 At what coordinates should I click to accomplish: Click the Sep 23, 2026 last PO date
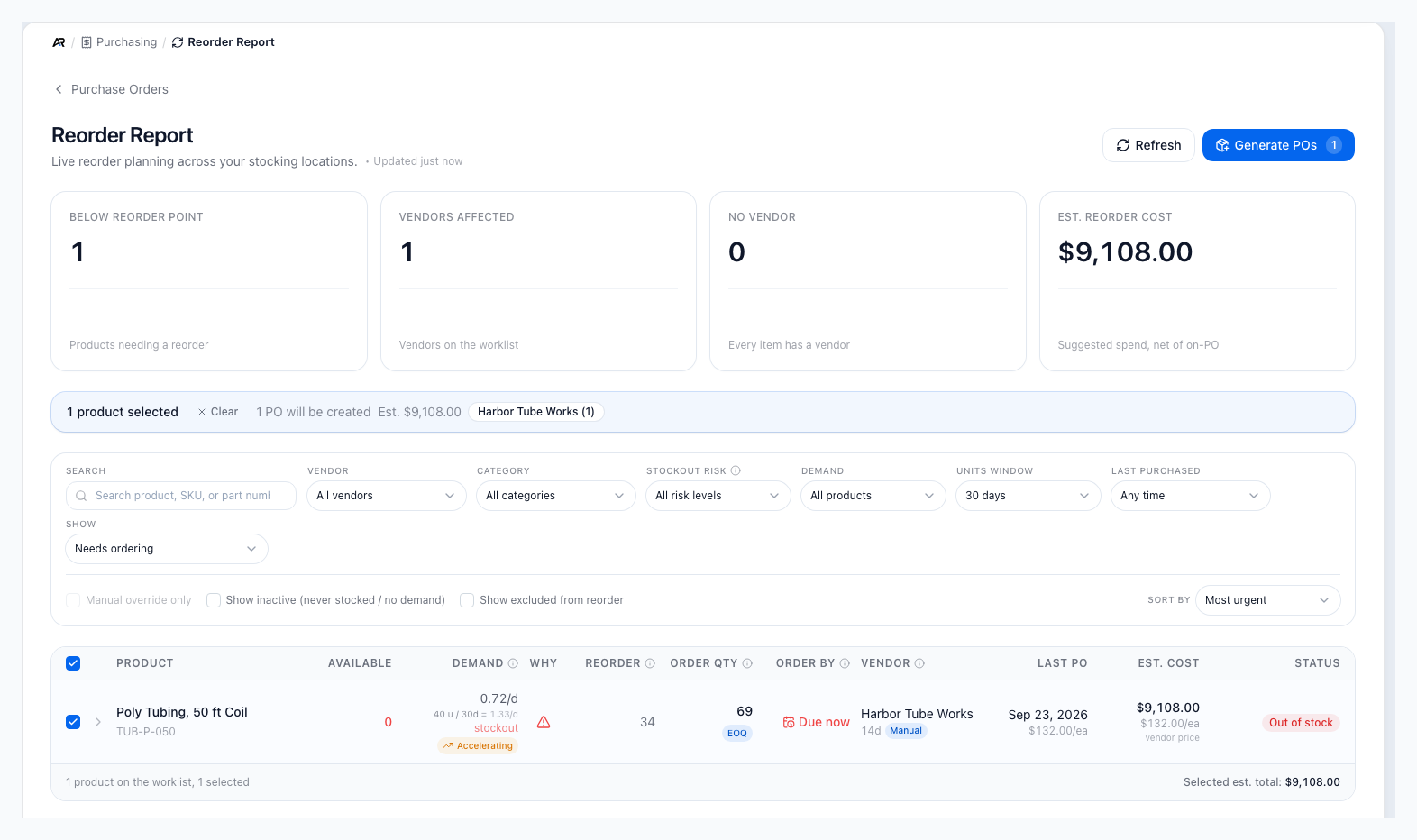point(1047,715)
